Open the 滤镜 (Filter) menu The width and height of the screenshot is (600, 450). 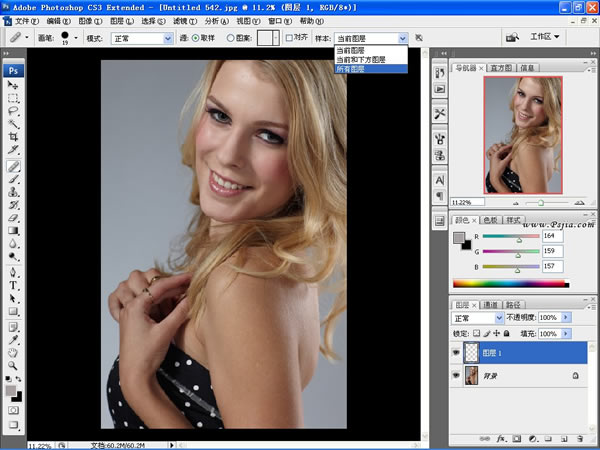(x=182, y=20)
